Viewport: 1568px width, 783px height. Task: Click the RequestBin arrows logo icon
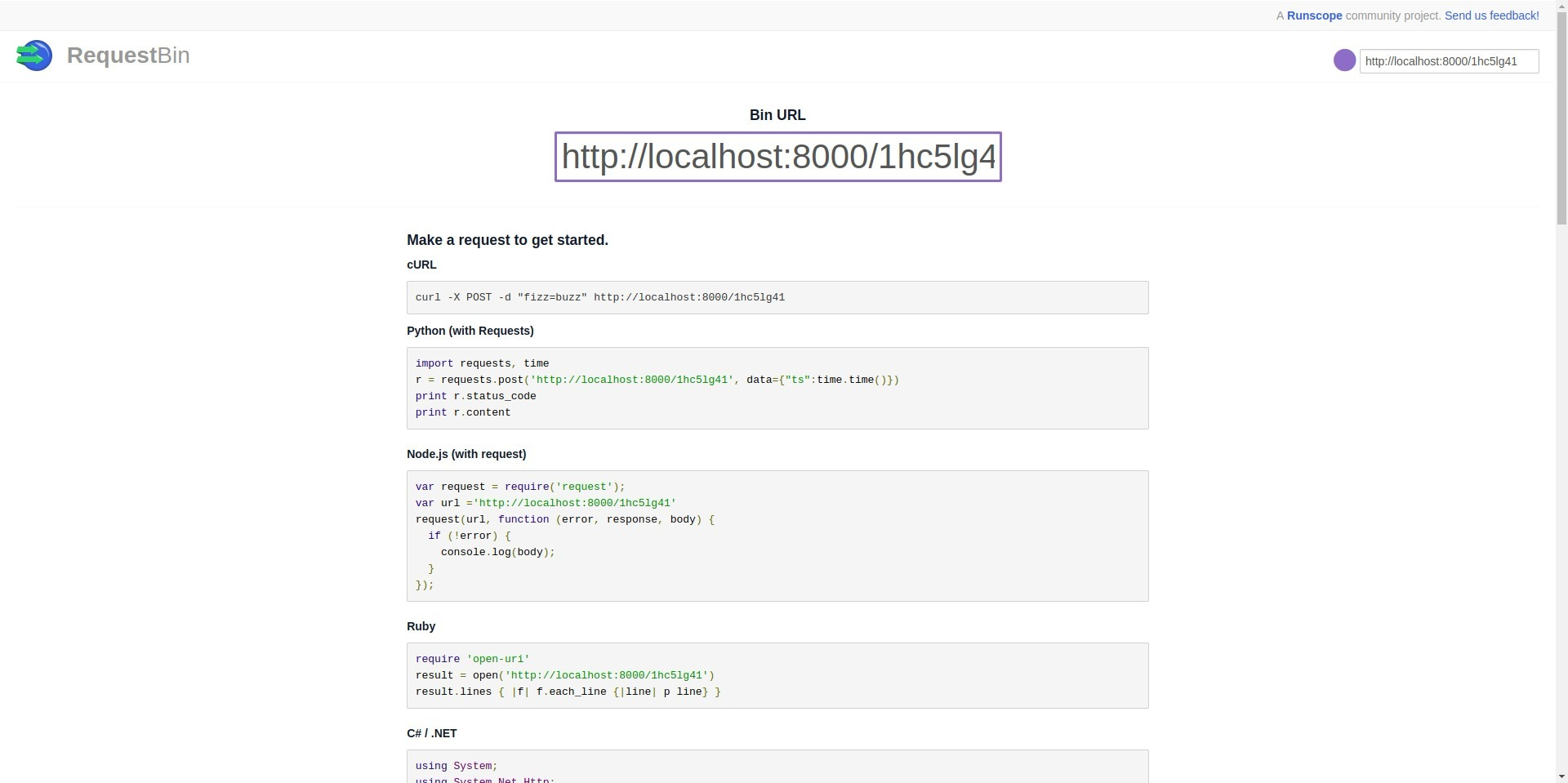pos(34,56)
